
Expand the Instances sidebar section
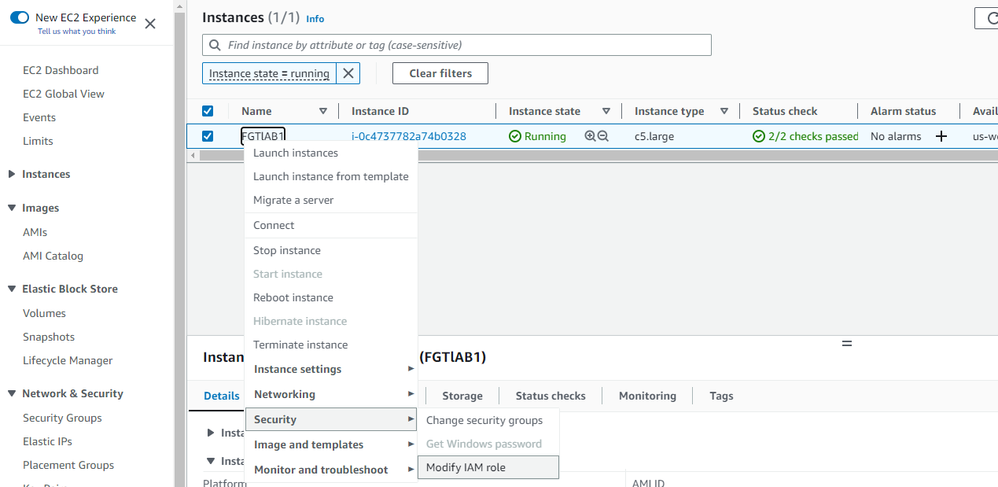[x=11, y=174]
